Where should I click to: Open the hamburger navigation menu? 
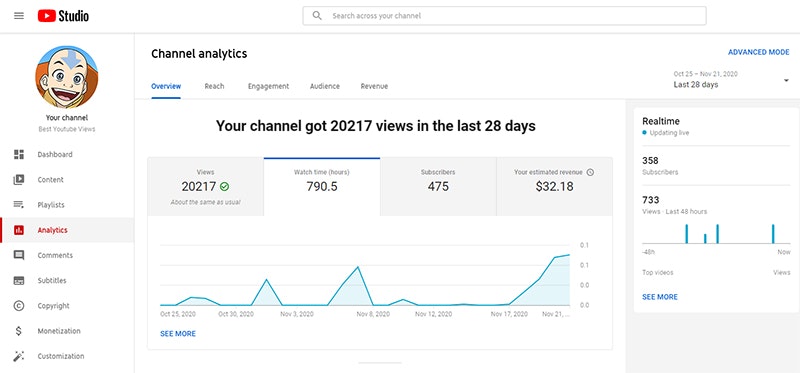[19, 16]
